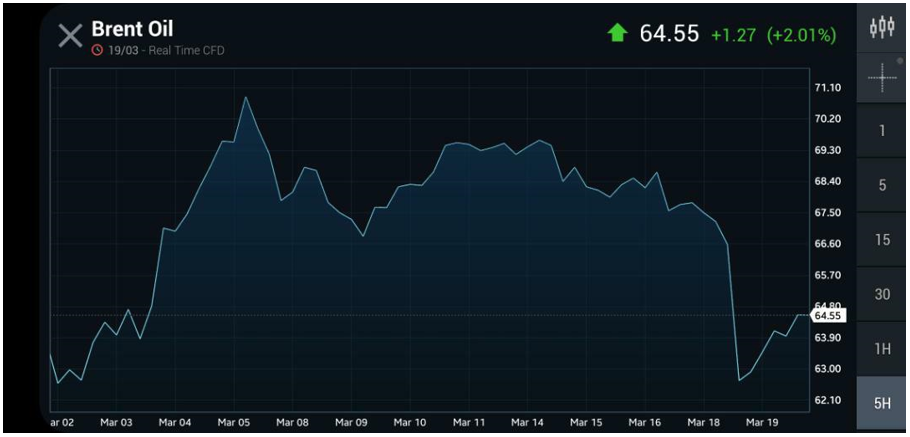
Task: Click the (+2.01%) percentage change
Action: click(x=801, y=35)
